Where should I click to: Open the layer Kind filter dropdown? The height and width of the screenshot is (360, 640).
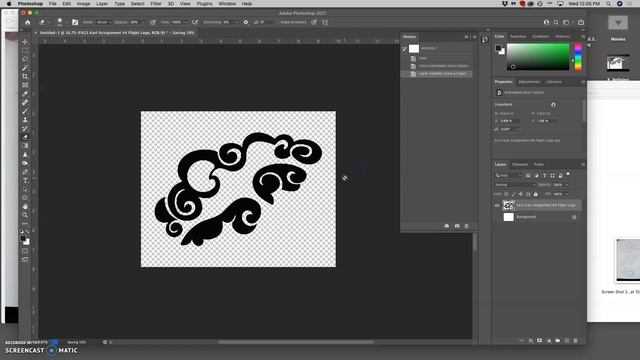click(509, 176)
